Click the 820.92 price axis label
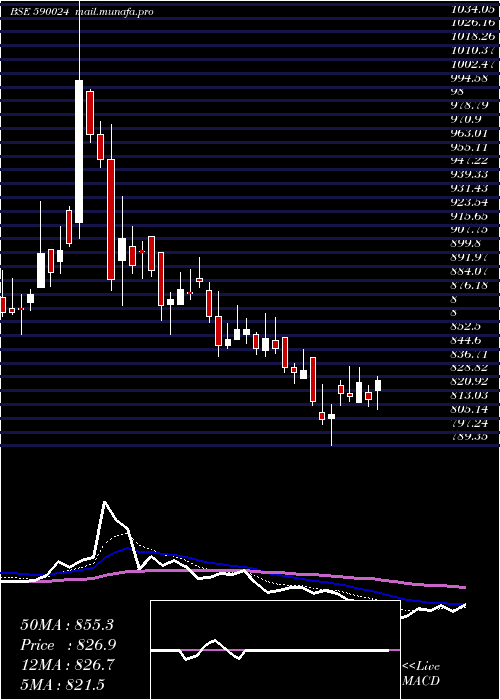Image resolution: width=500 pixels, height=700 pixels. [469, 381]
